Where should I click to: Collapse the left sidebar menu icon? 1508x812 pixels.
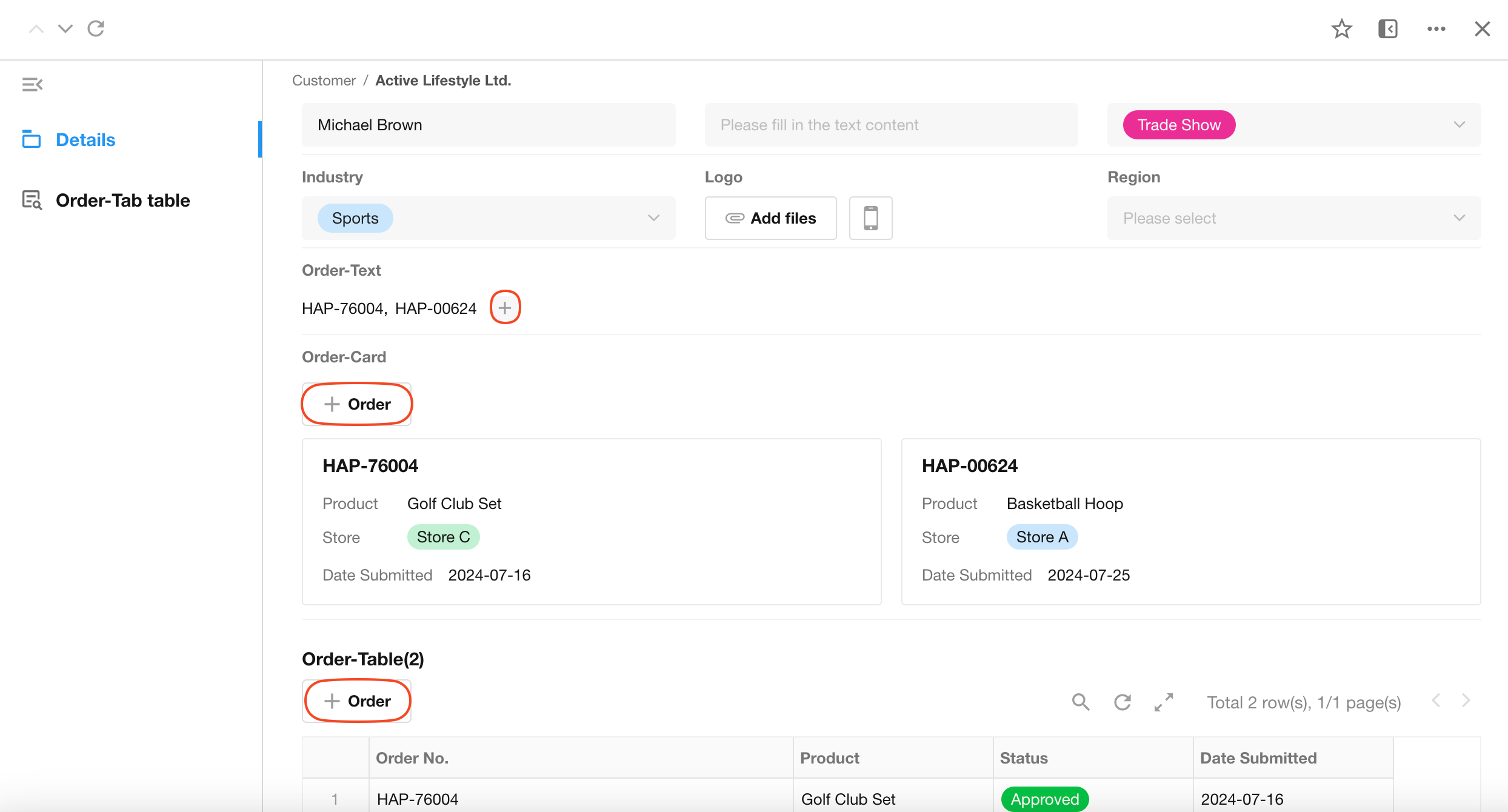32,85
